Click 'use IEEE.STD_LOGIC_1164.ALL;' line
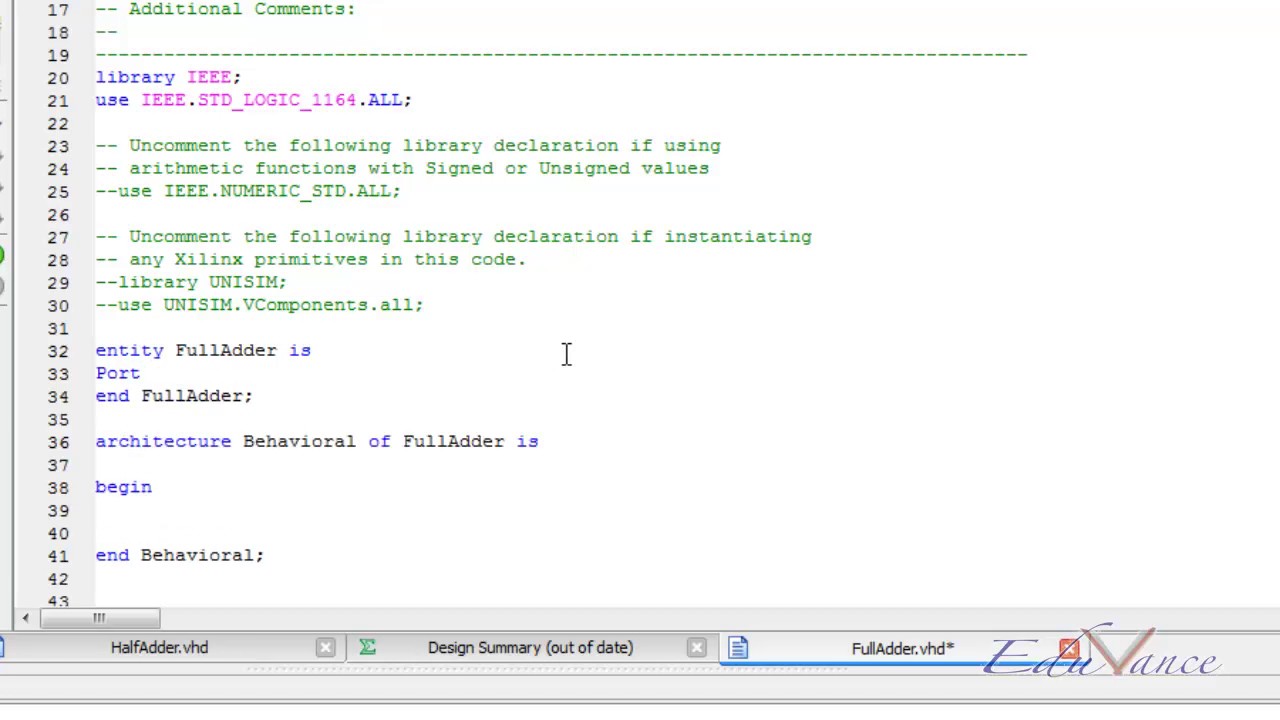 tap(253, 100)
